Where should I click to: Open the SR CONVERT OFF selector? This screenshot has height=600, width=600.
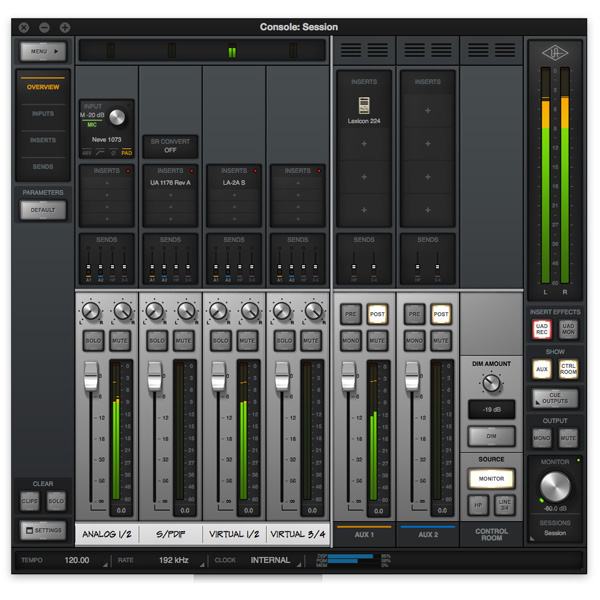[170, 146]
